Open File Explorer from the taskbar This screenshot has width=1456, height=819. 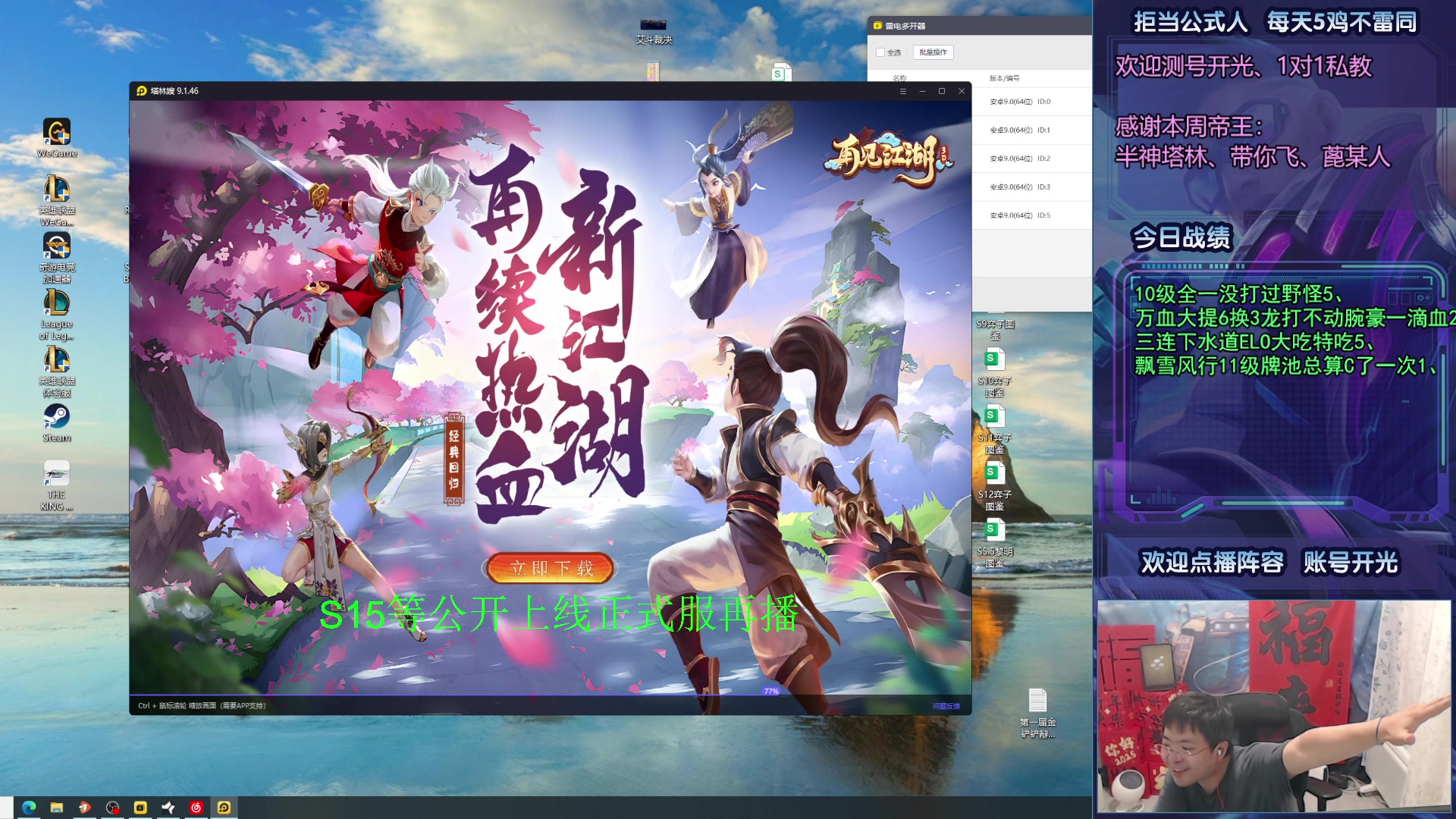[57, 808]
